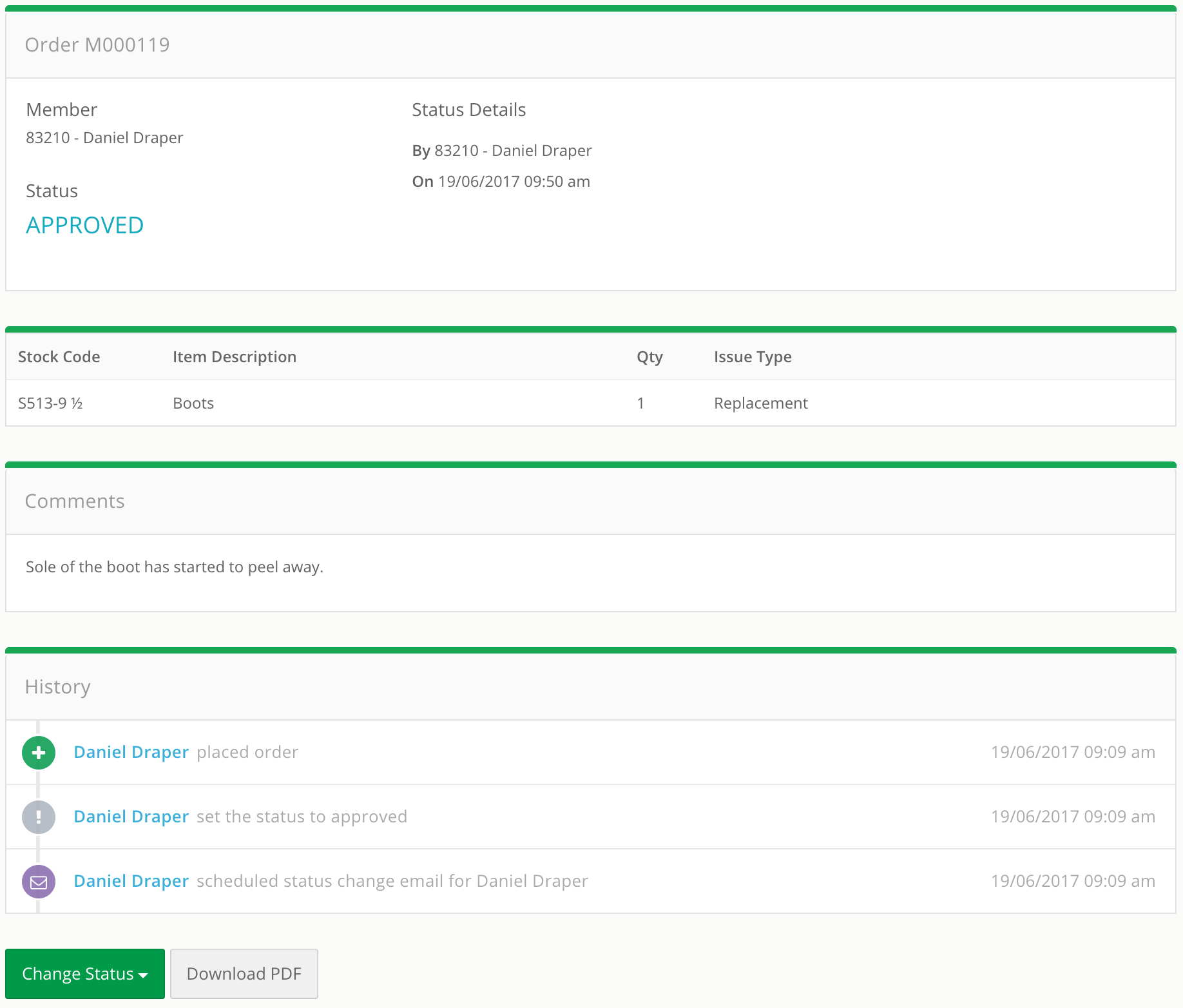Click the Issue Type column header

(x=753, y=358)
